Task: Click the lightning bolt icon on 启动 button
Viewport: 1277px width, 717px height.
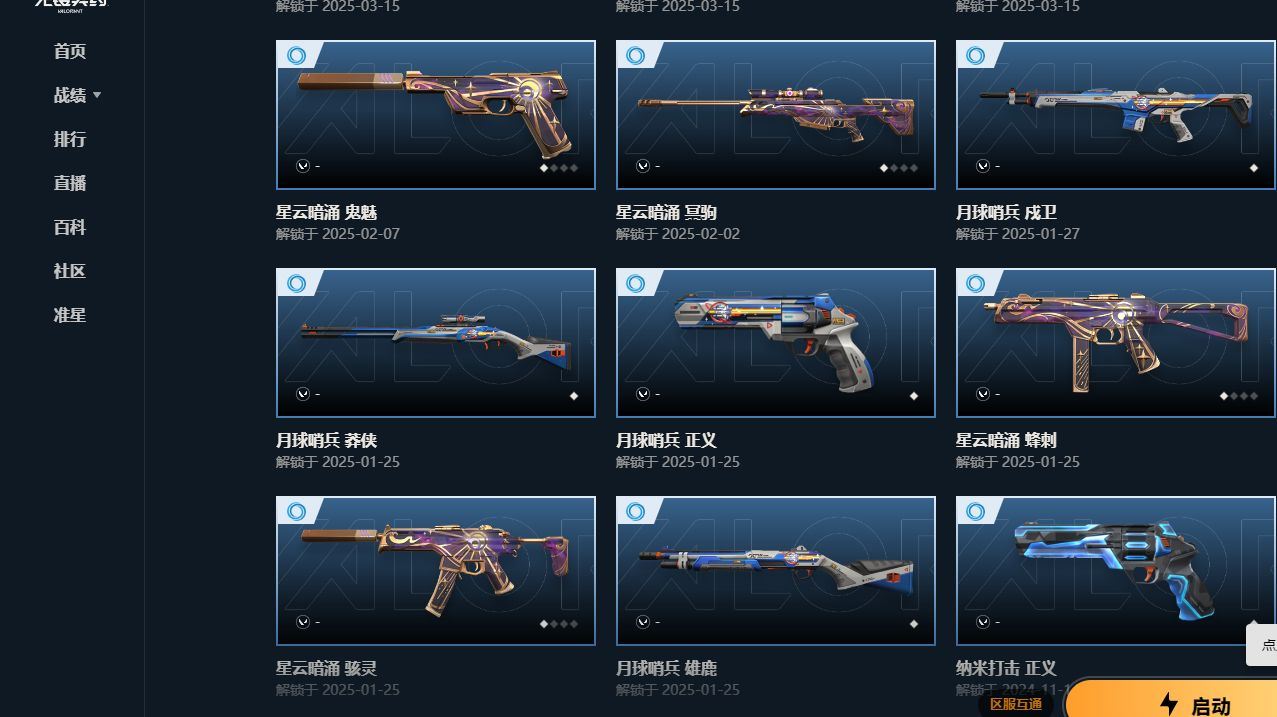Action: coord(1168,705)
